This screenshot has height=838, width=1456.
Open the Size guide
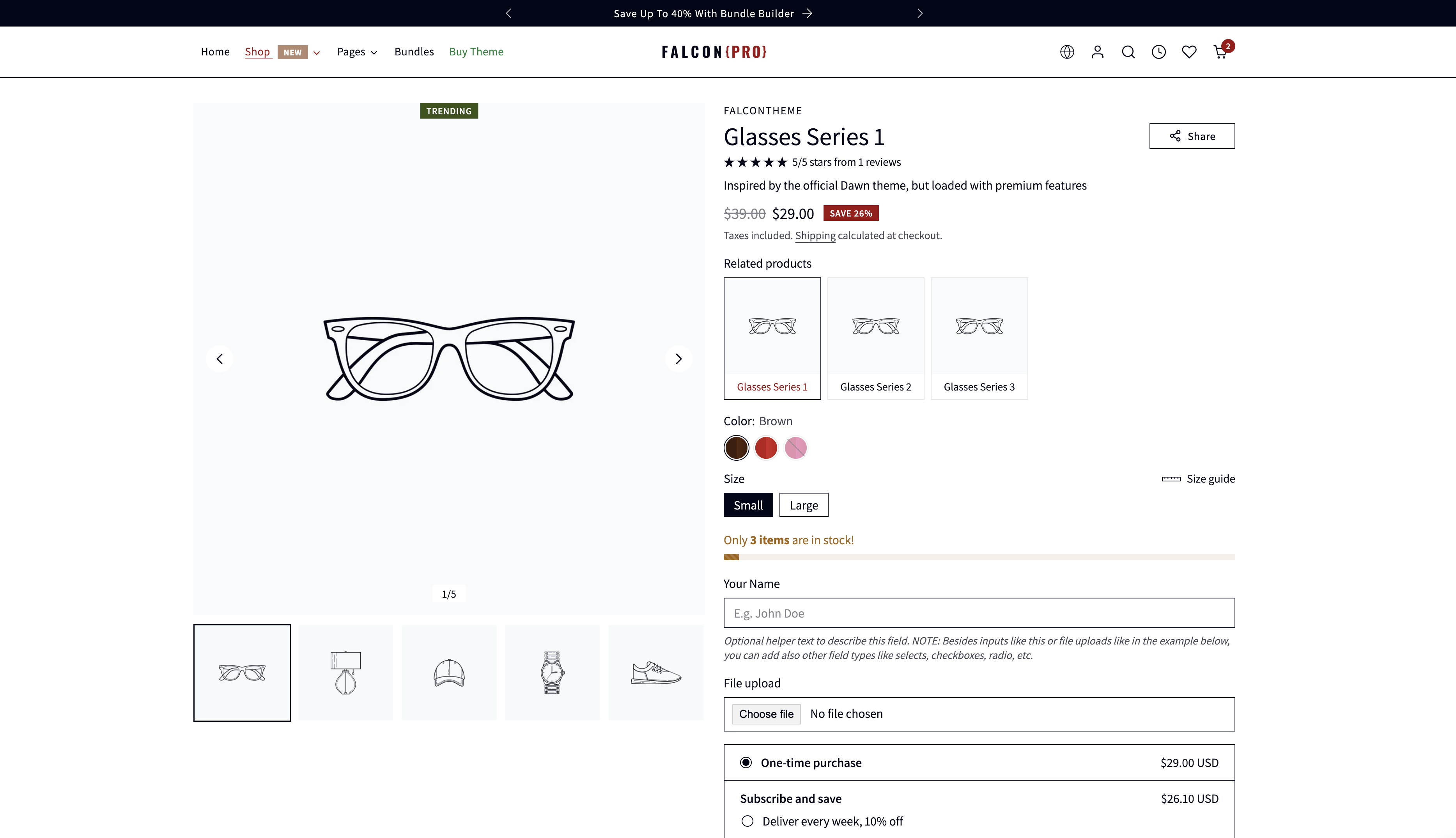pos(1198,479)
